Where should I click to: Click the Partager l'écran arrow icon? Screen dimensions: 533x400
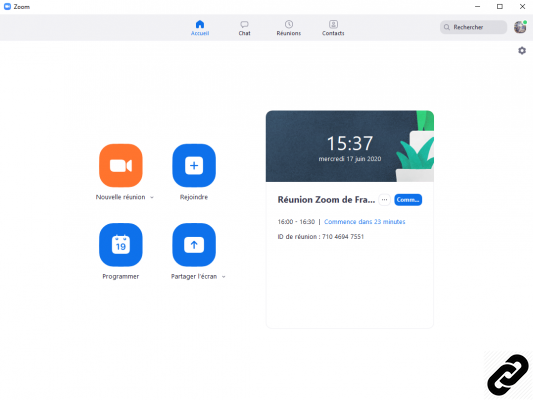(194, 245)
